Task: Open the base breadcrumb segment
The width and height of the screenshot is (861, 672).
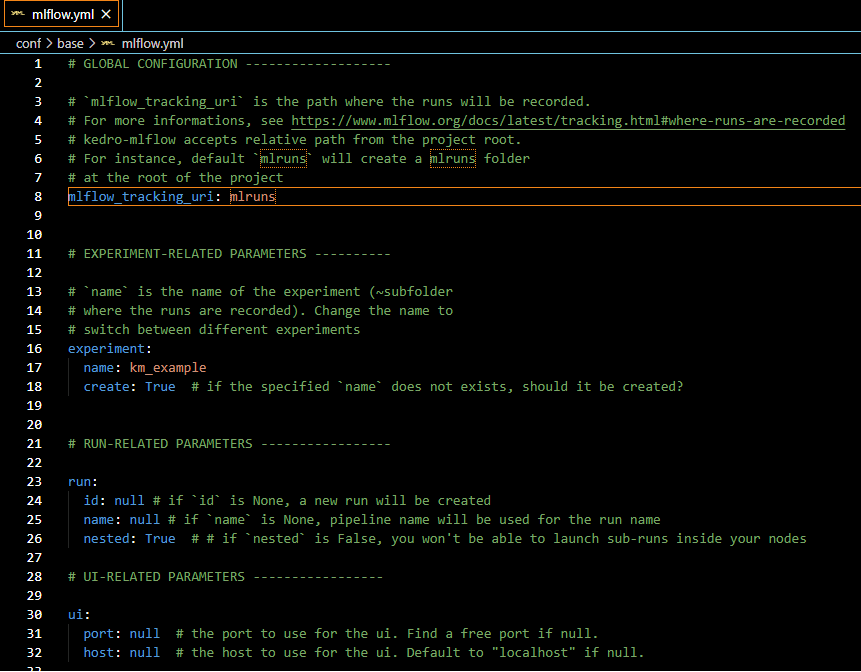Action: (x=70, y=43)
